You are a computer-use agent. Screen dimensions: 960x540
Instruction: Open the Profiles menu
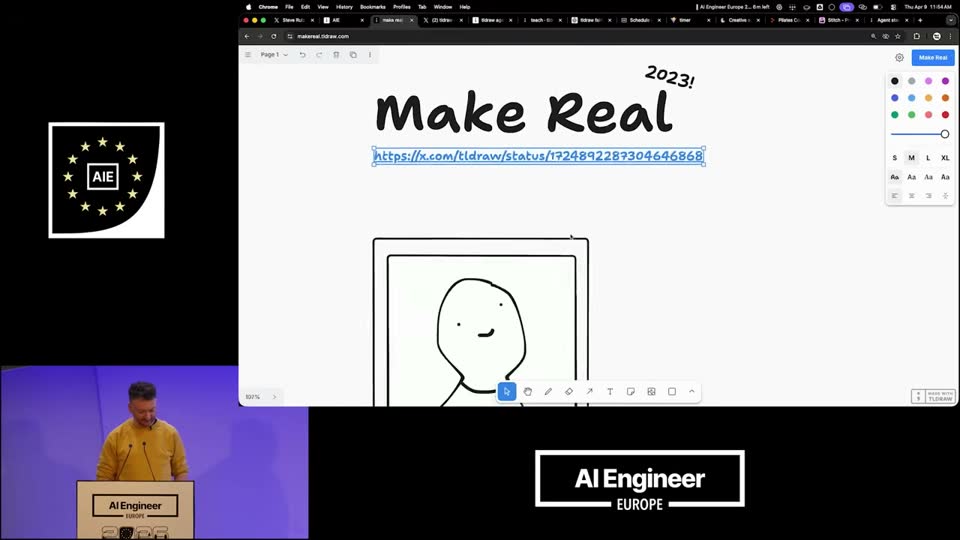402,7
